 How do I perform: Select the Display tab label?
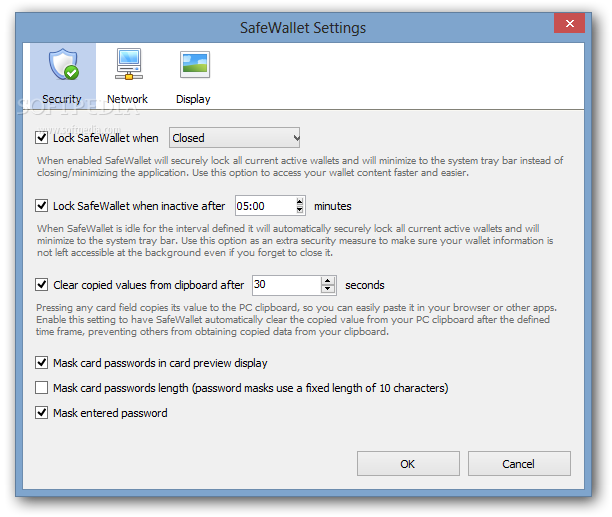(x=193, y=99)
